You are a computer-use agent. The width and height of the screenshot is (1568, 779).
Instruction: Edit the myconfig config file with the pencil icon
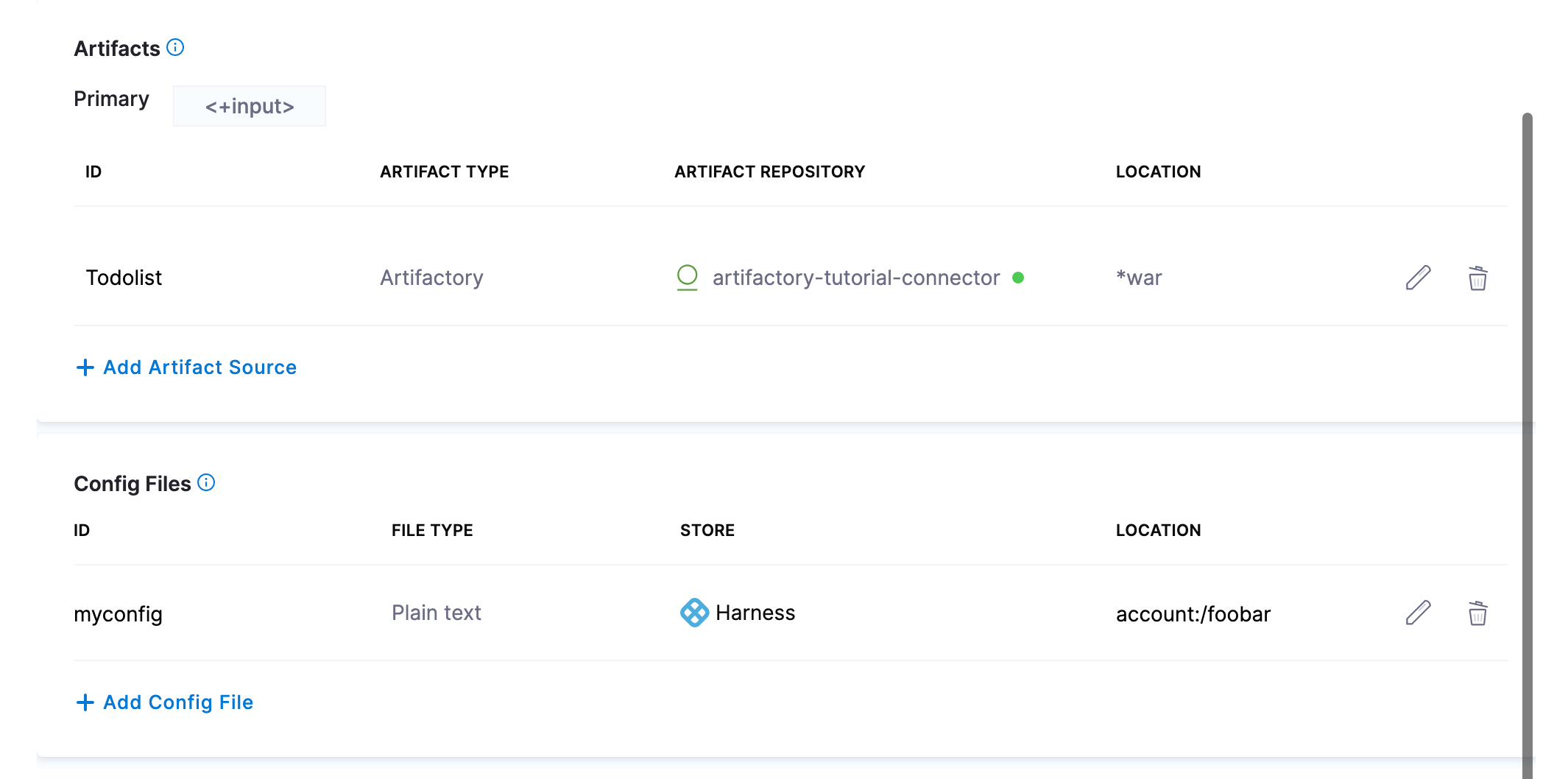pyautogui.click(x=1418, y=613)
